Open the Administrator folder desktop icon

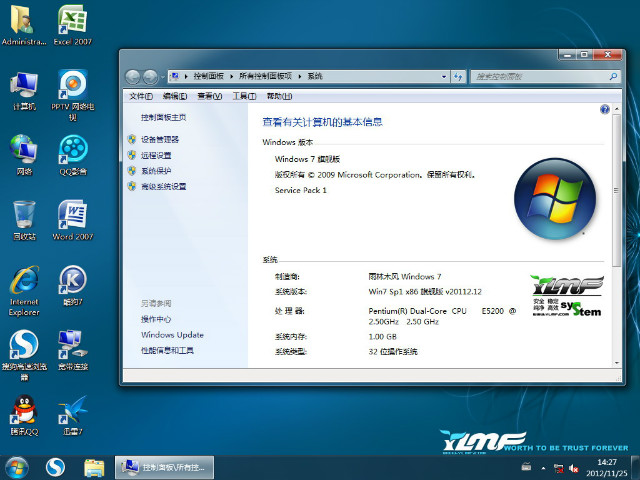24,24
